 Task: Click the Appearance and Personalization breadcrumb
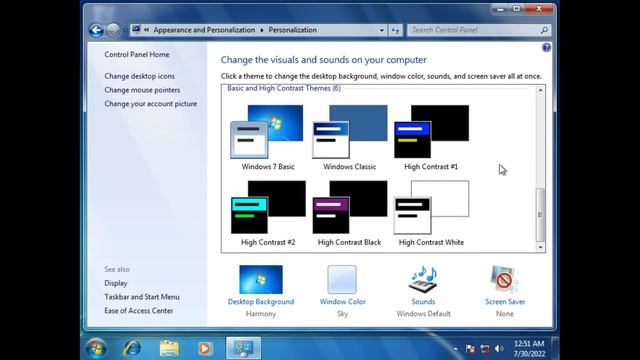204,30
